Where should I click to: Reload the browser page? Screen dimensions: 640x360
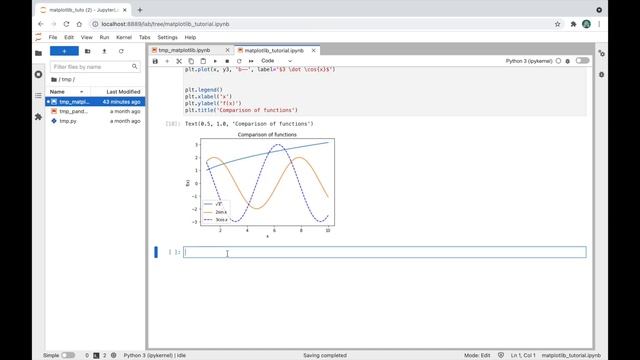coord(66,24)
